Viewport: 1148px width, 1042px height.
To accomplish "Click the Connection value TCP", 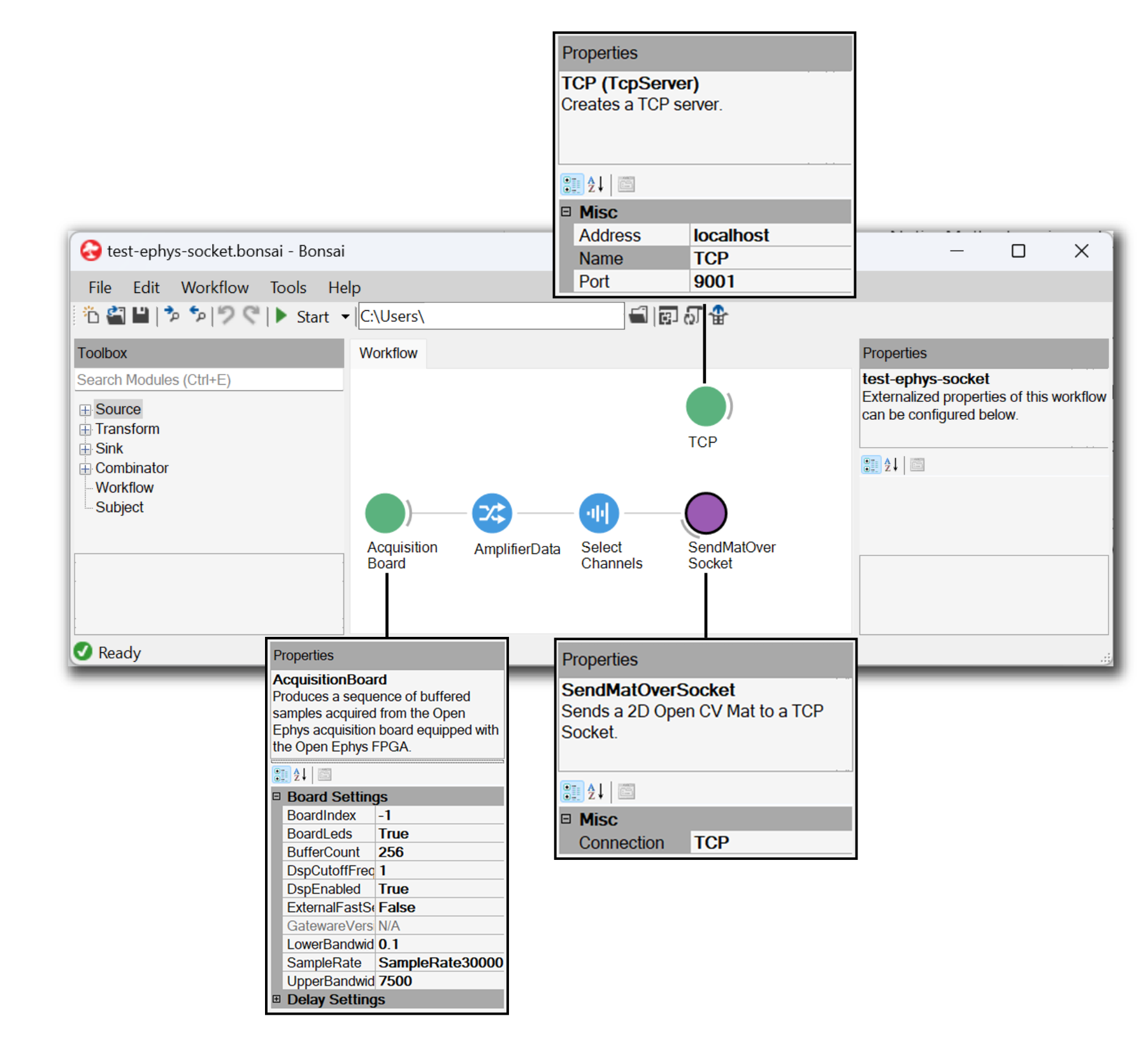I will 771,843.
